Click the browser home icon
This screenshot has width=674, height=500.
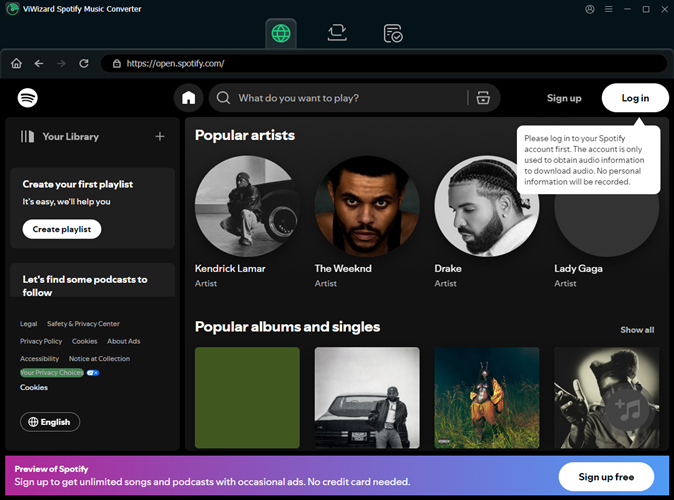point(16,63)
